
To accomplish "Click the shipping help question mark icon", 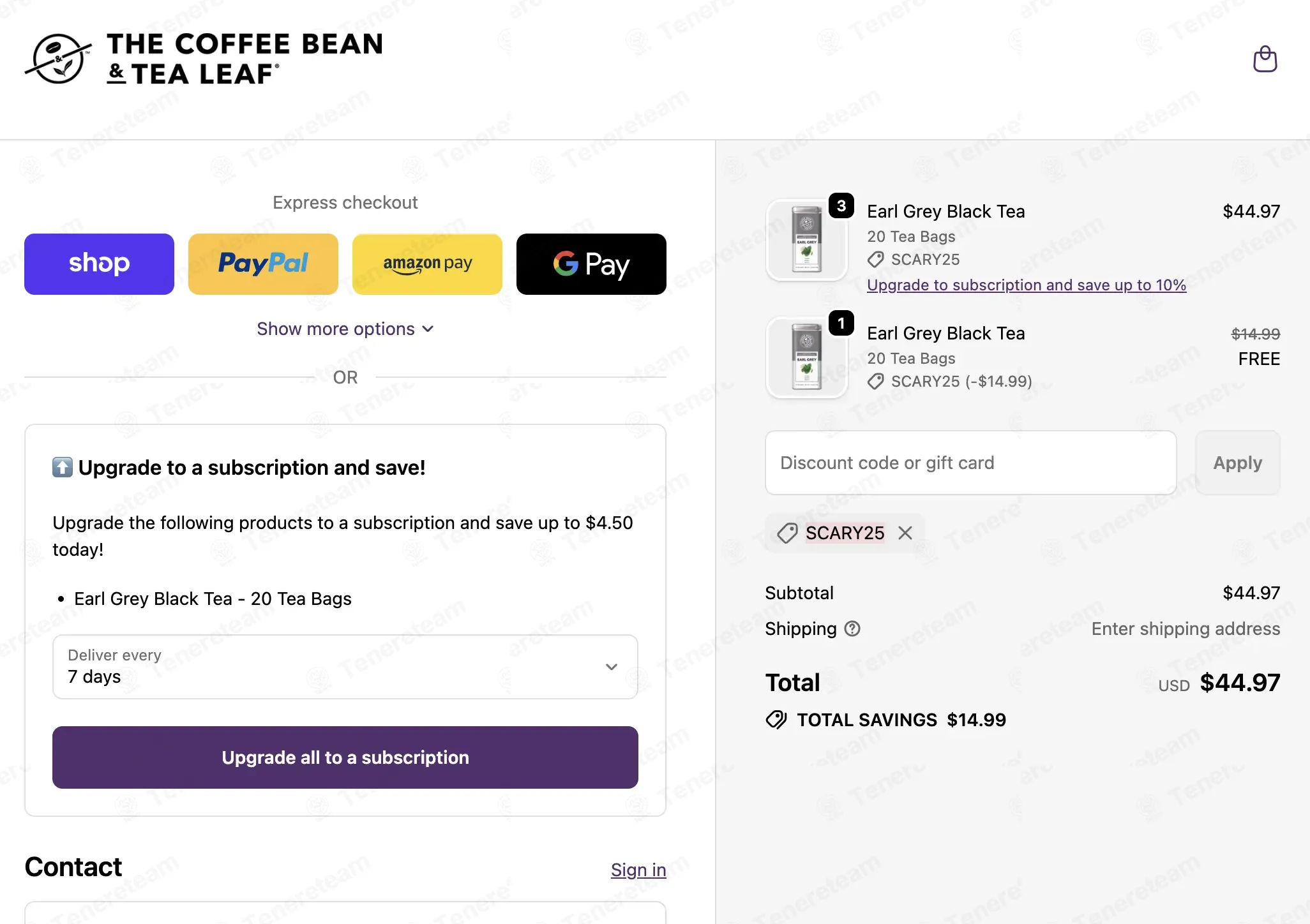I will click(852, 629).
